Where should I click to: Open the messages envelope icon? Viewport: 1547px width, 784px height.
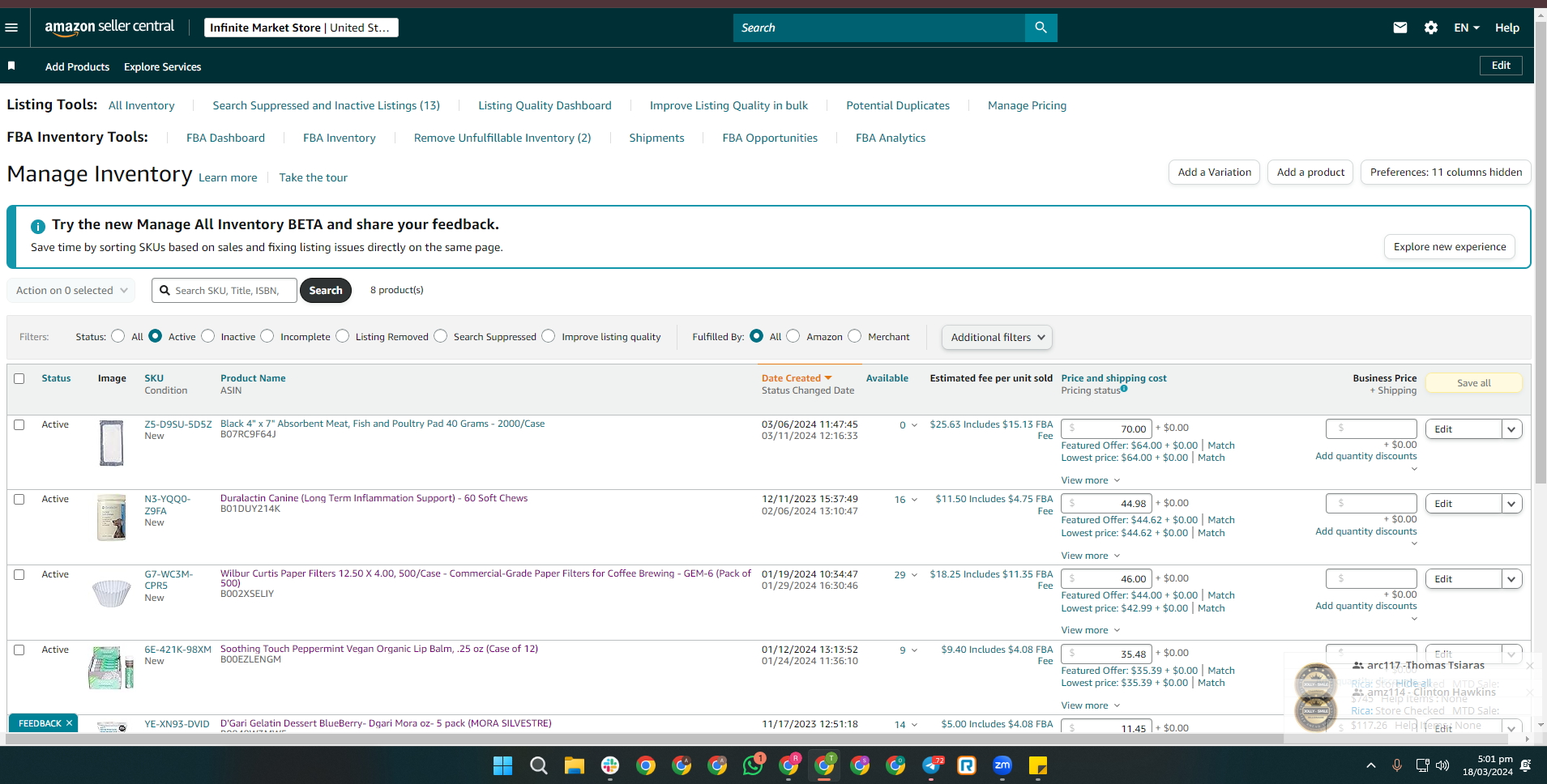coord(1400,28)
